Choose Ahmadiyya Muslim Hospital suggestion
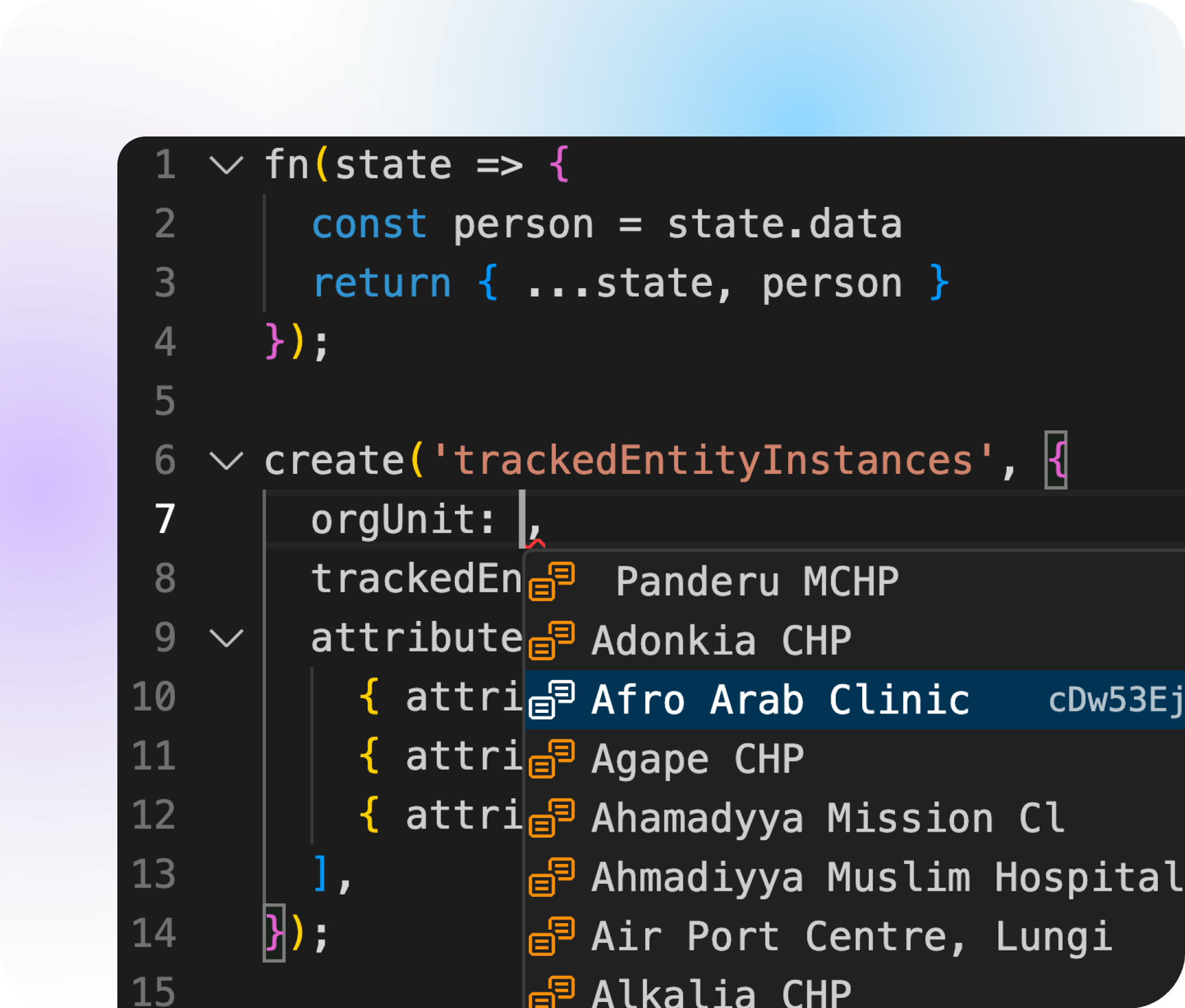This screenshot has width=1185, height=1008. 855,877
